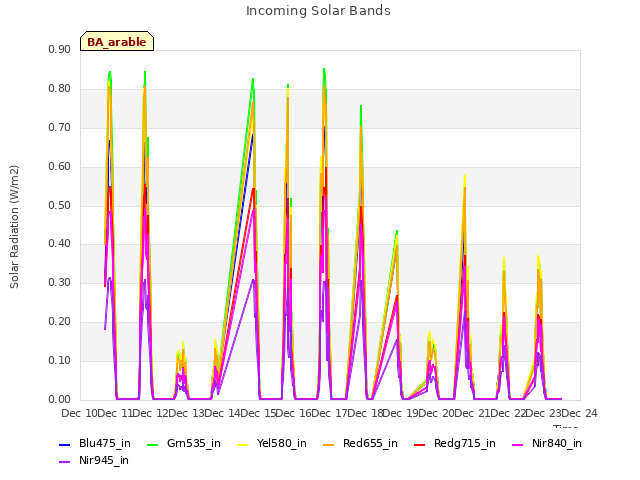Click the Dec 10 x-axis label
The width and height of the screenshot is (640, 480).
[80, 413]
